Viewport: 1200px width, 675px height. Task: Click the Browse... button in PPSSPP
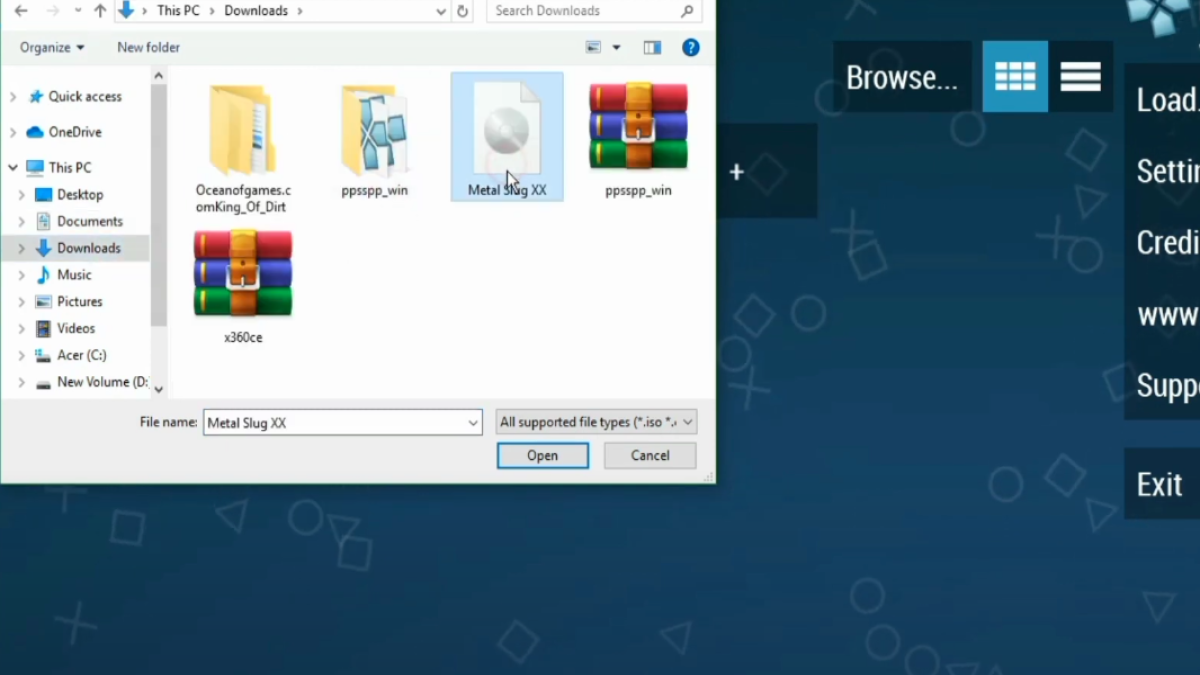pos(902,77)
